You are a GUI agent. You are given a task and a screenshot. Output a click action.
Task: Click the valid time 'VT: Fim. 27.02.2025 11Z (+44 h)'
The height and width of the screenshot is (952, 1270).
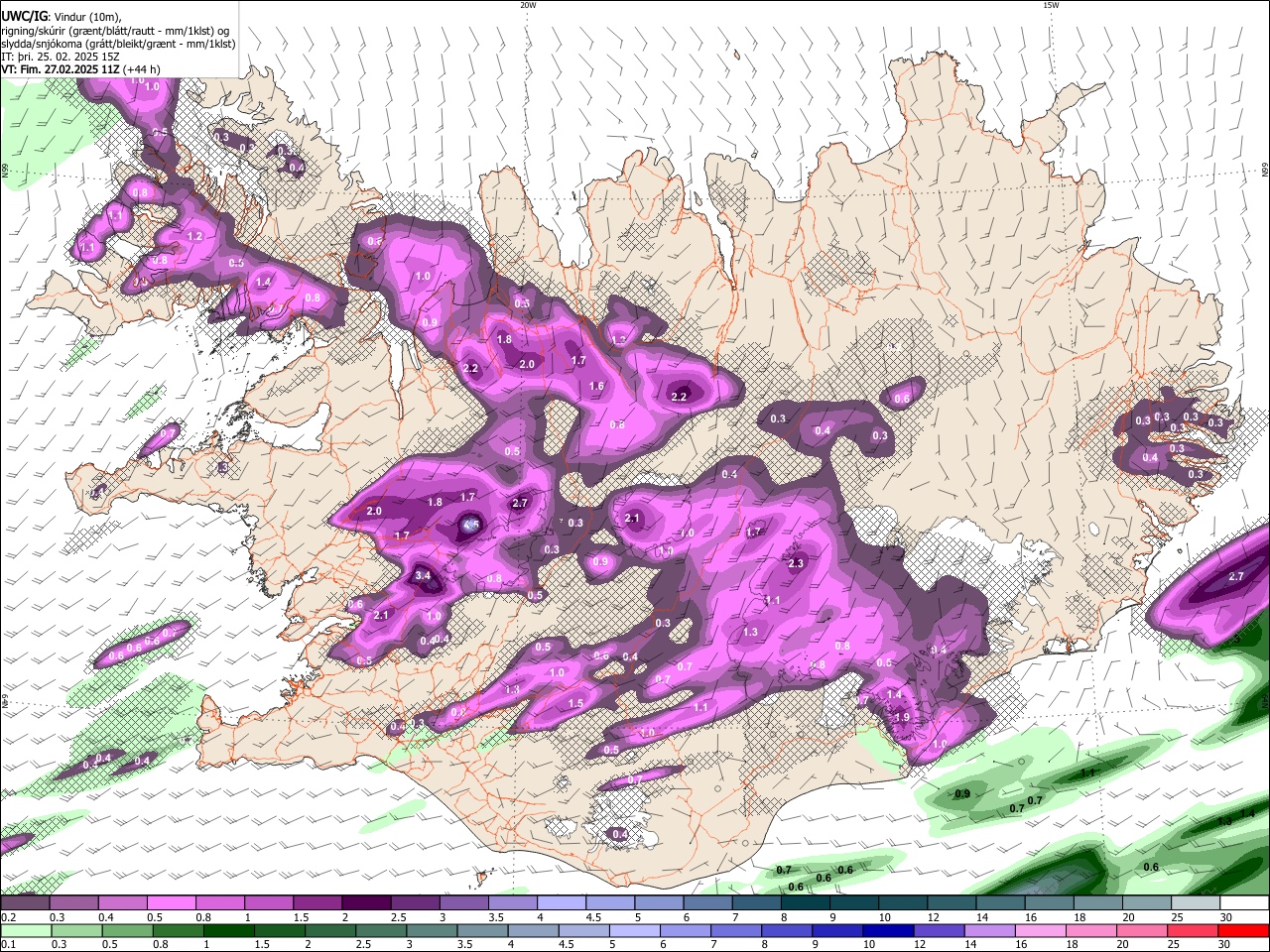click(80, 69)
